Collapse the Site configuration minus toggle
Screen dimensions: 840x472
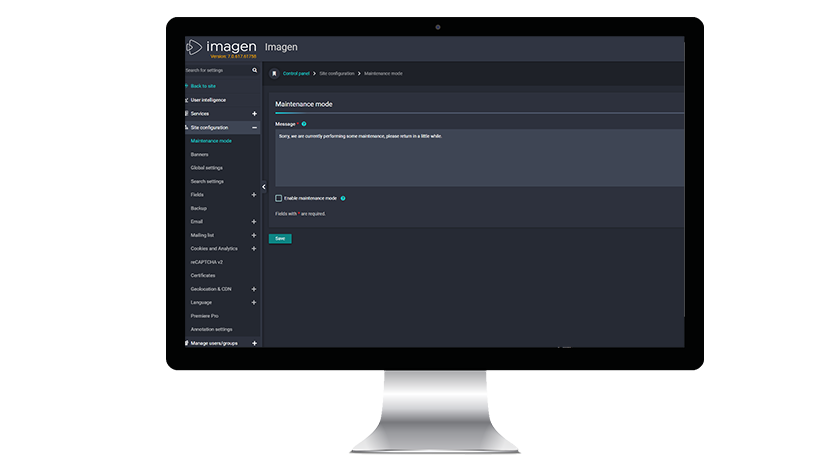254,128
